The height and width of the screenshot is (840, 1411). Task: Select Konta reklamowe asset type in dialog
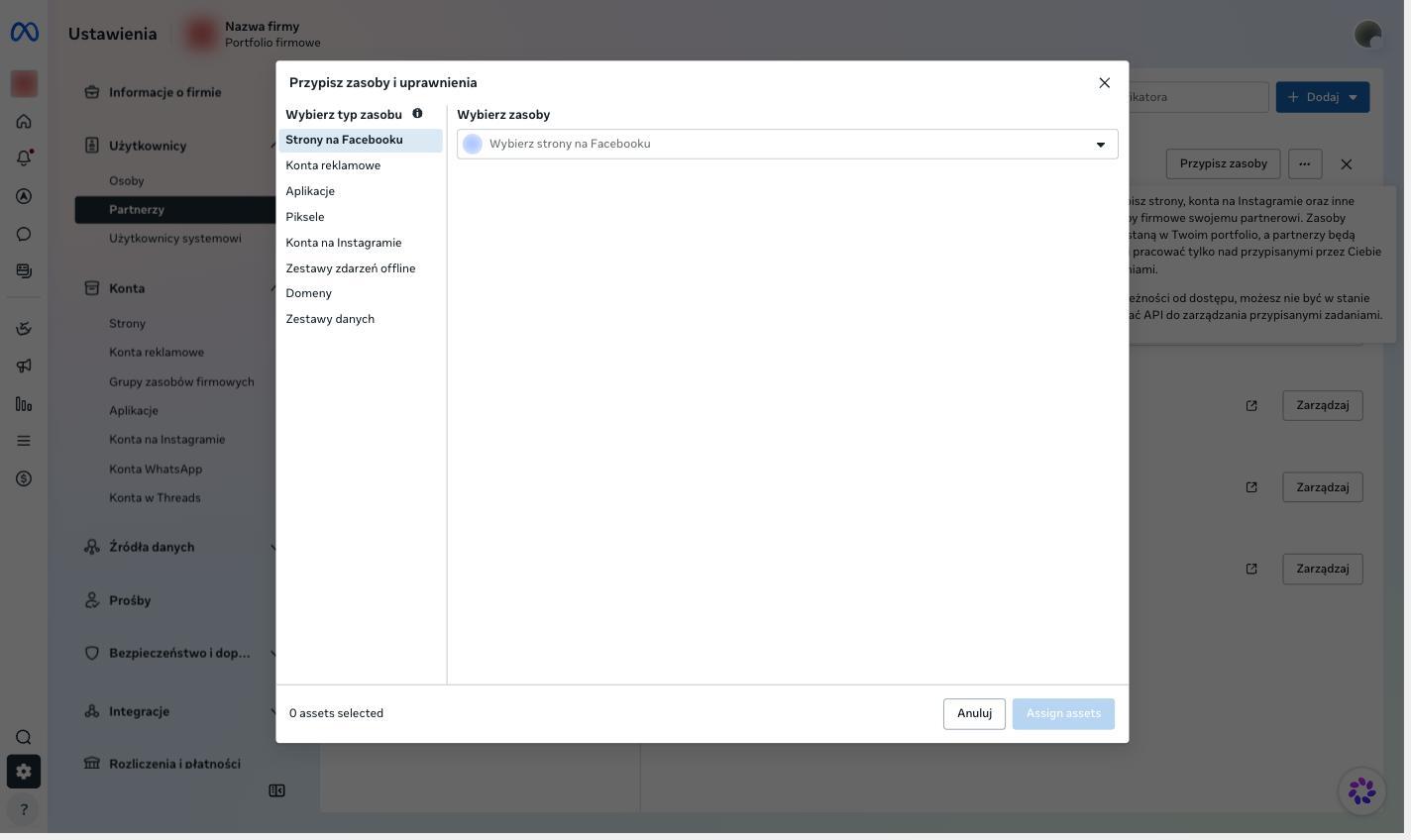coord(361,165)
